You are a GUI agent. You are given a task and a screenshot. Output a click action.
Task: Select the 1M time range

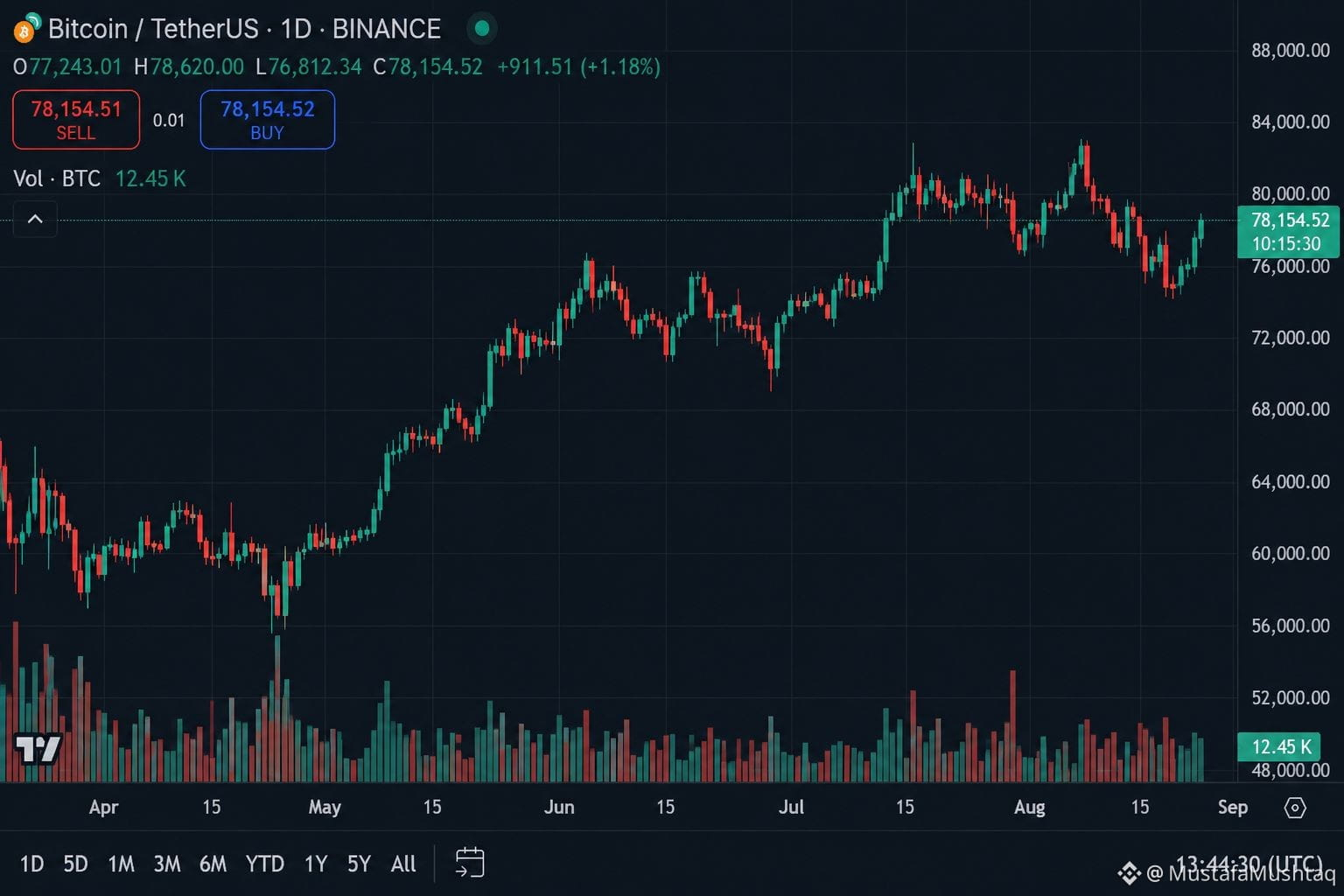coord(121,864)
